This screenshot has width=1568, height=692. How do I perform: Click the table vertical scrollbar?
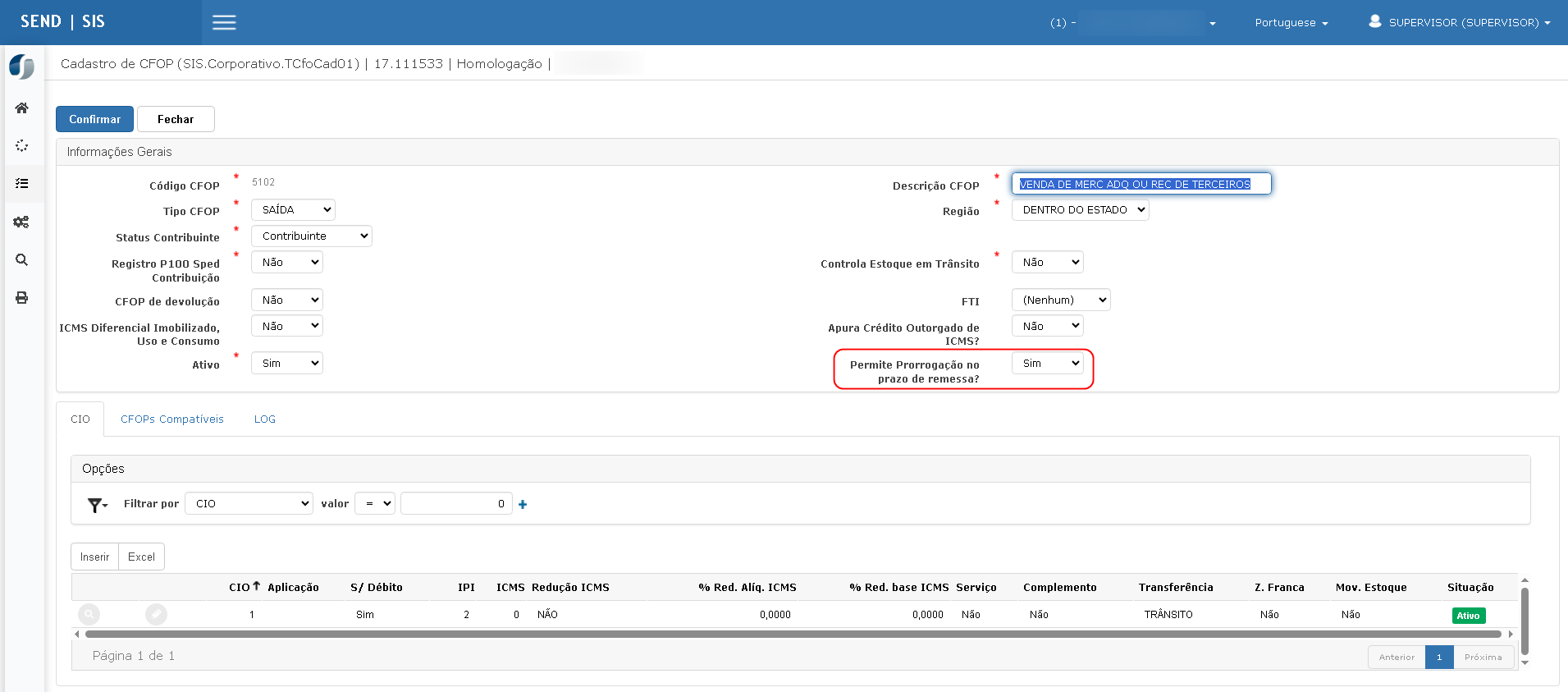click(1525, 621)
